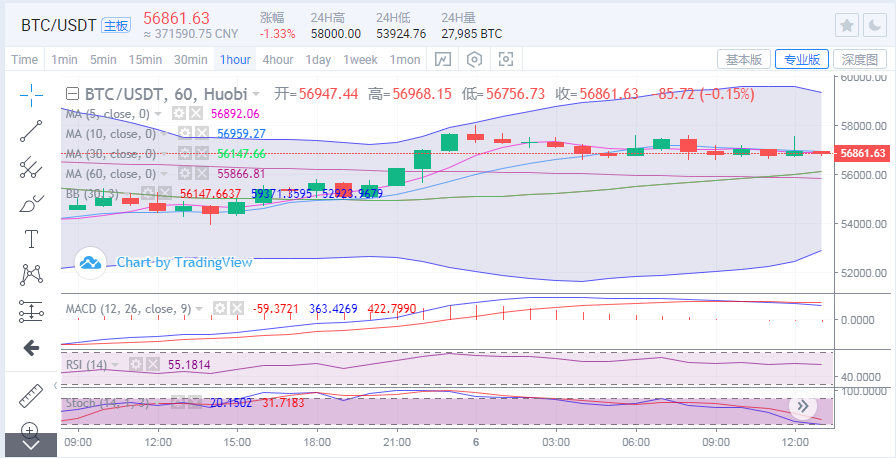896x458 pixels.
Task: Select the 1day interval
Action: tap(318, 59)
